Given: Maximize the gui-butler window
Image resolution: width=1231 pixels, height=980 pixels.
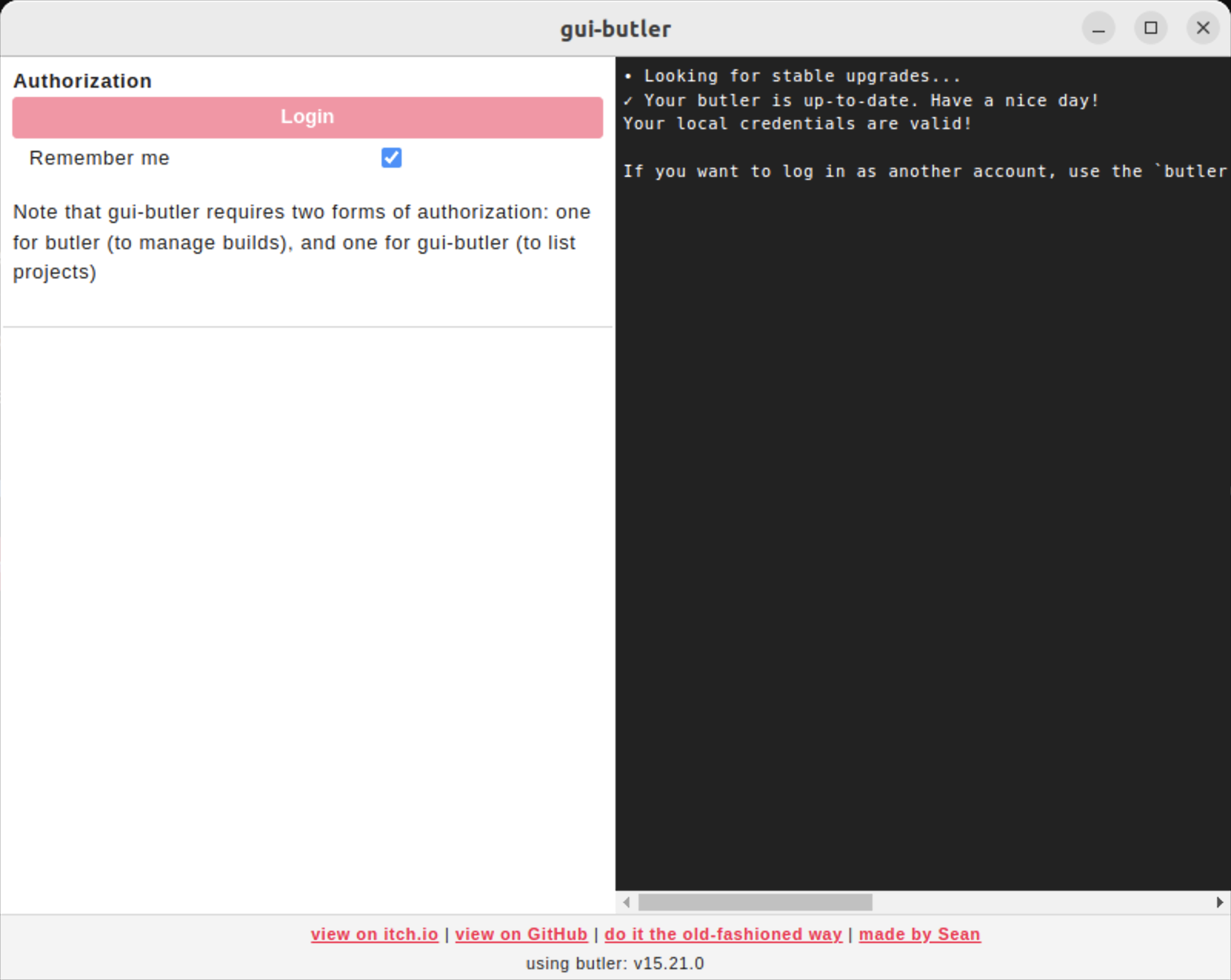Looking at the screenshot, I should [x=1150, y=28].
